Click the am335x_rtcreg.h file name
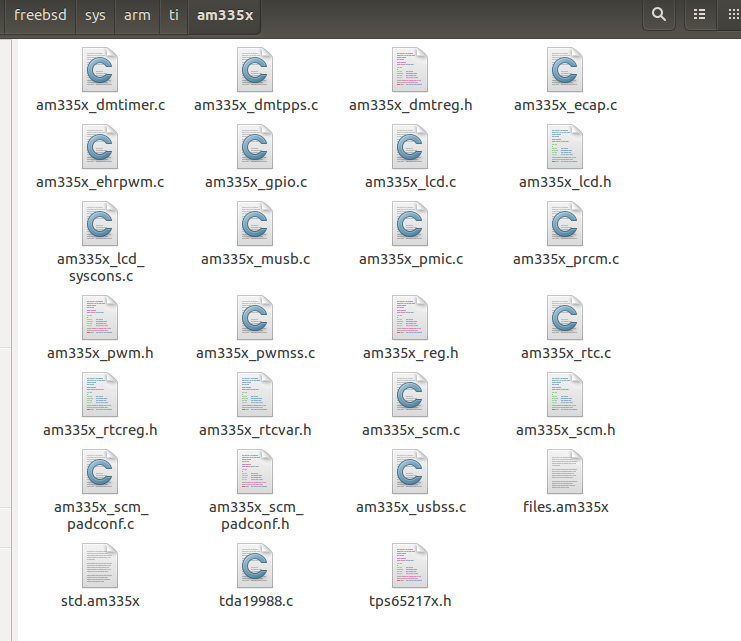This screenshot has width=741, height=641. [100, 430]
